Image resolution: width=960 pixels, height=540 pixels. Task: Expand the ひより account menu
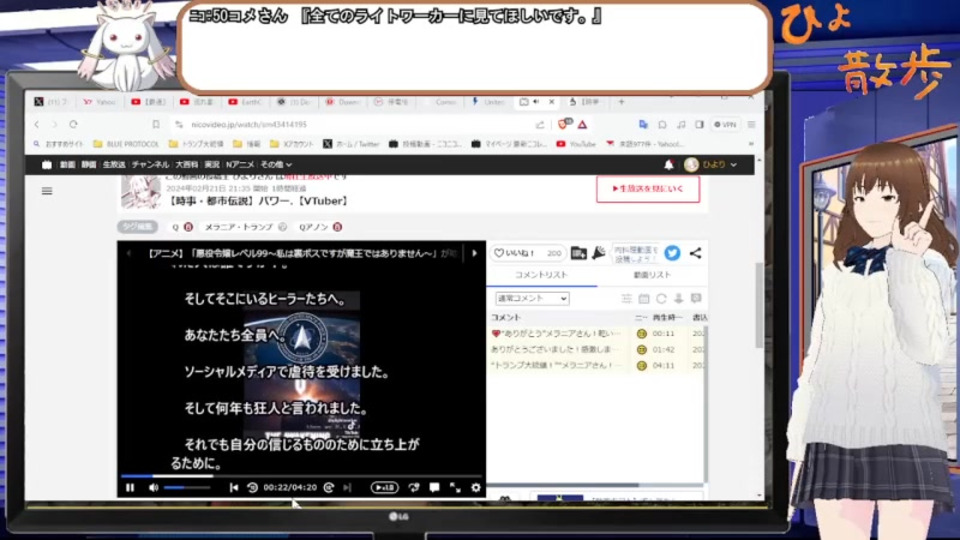[710, 165]
